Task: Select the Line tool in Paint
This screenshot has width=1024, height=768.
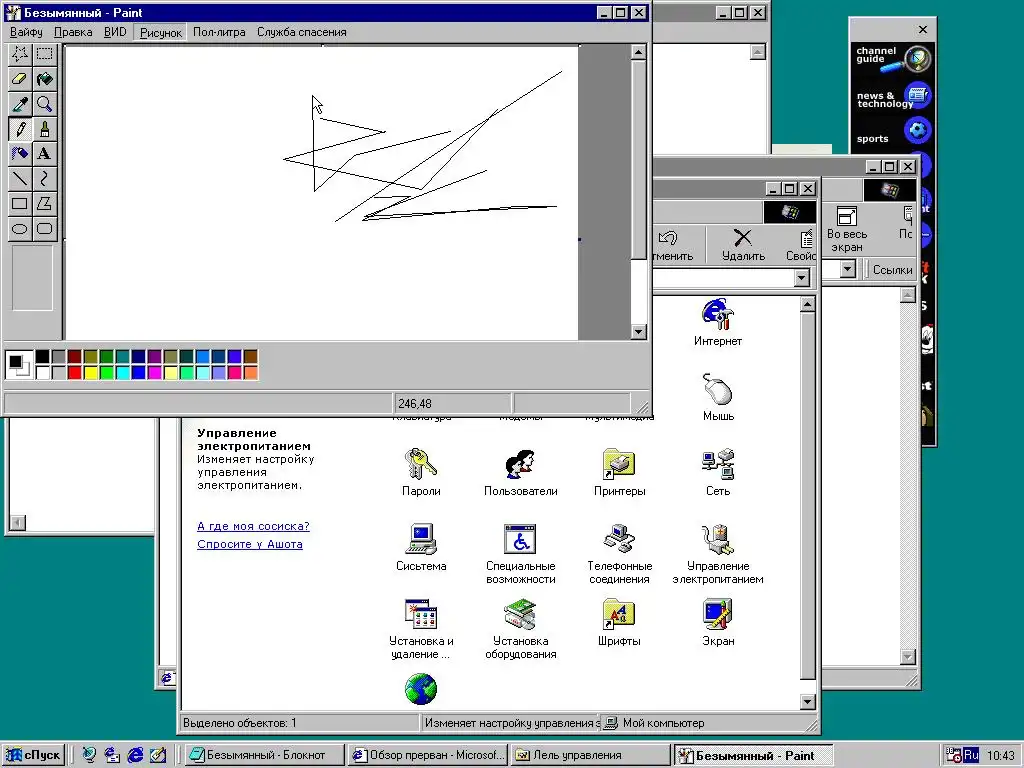Action: [20, 178]
